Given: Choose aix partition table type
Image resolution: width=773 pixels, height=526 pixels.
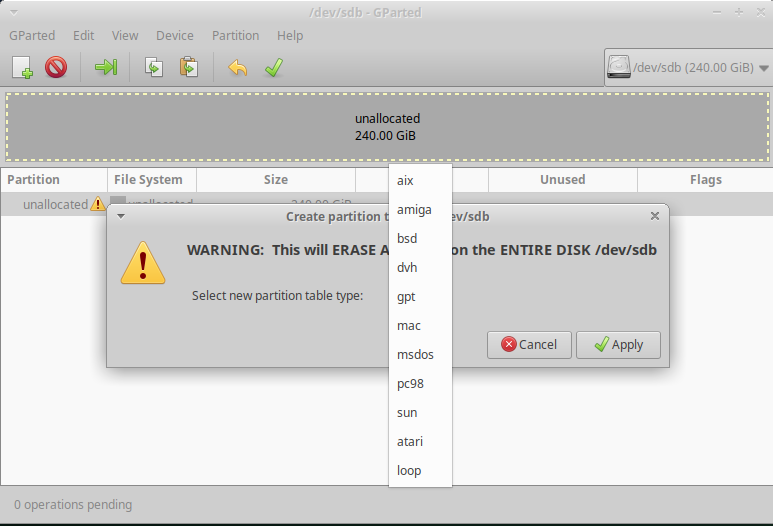Looking at the screenshot, I should click(420, 180).
